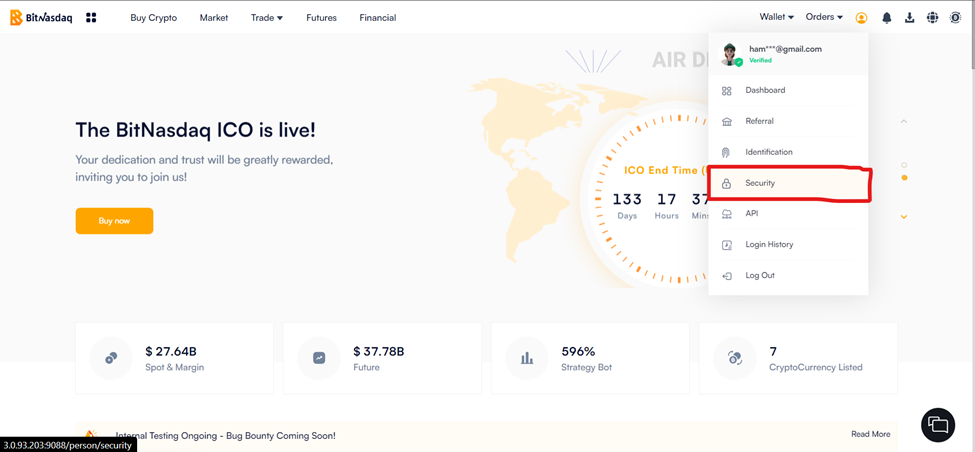This screenshot has width=975, height=452.
Task: Expand the Wallet dropdown
Action: point(776,17)
